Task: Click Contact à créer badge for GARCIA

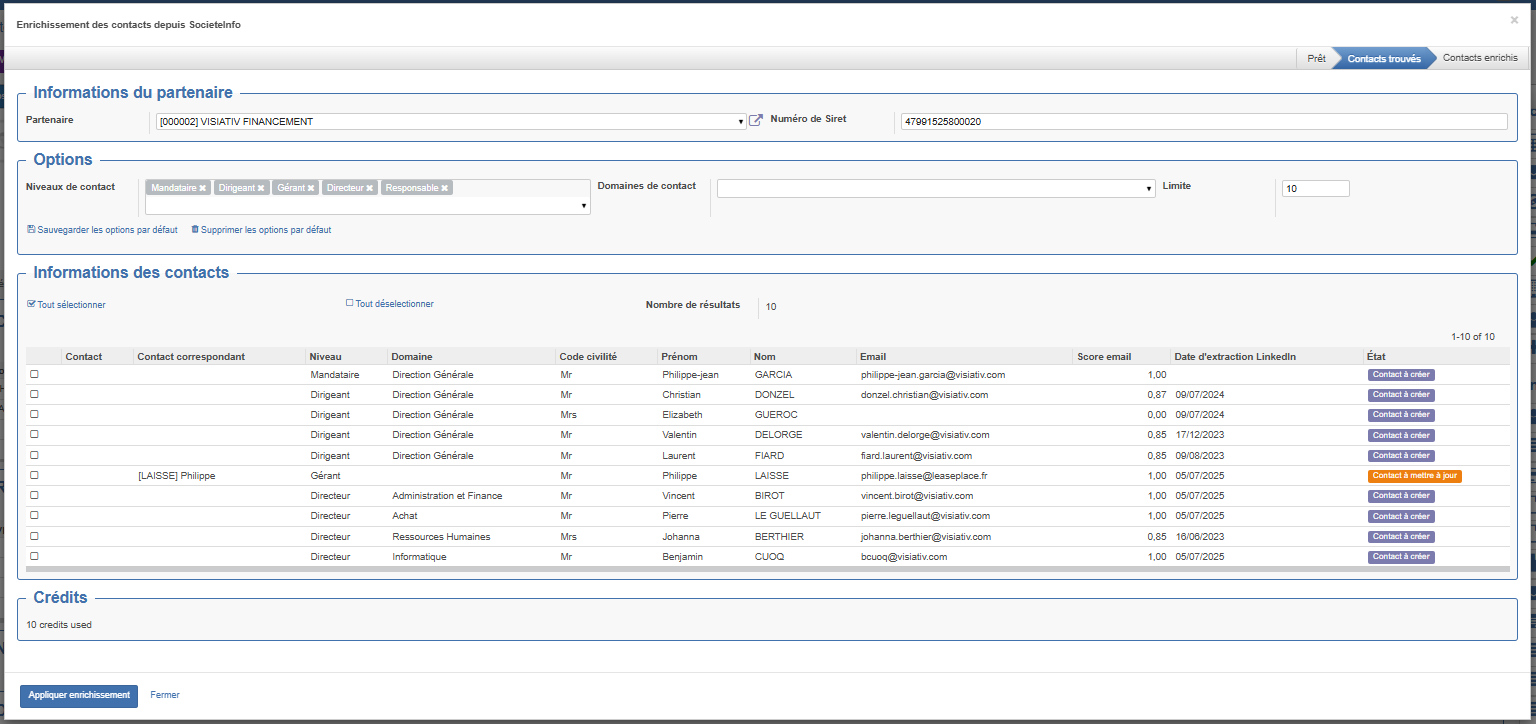Action: (1401, 375)
